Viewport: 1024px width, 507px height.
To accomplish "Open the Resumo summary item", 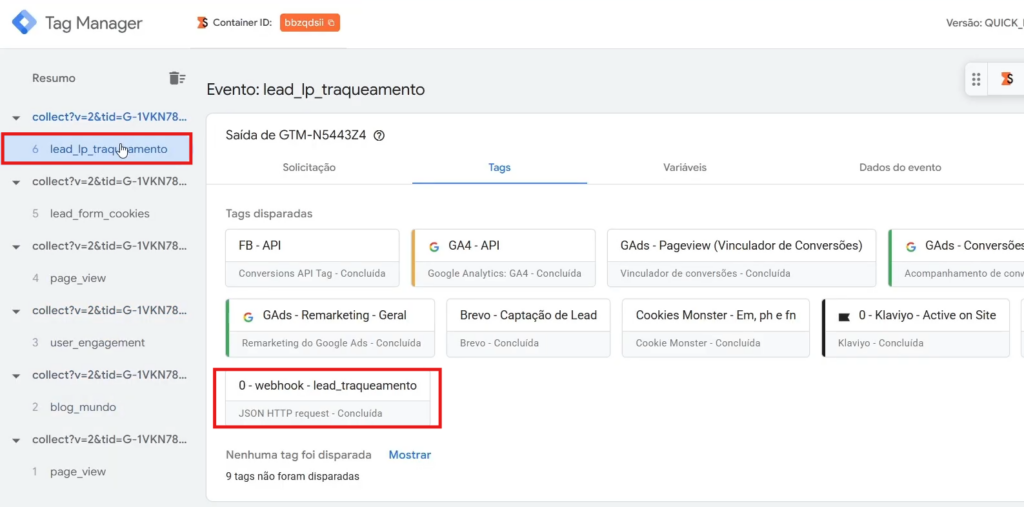I will (x=54, y=78).
